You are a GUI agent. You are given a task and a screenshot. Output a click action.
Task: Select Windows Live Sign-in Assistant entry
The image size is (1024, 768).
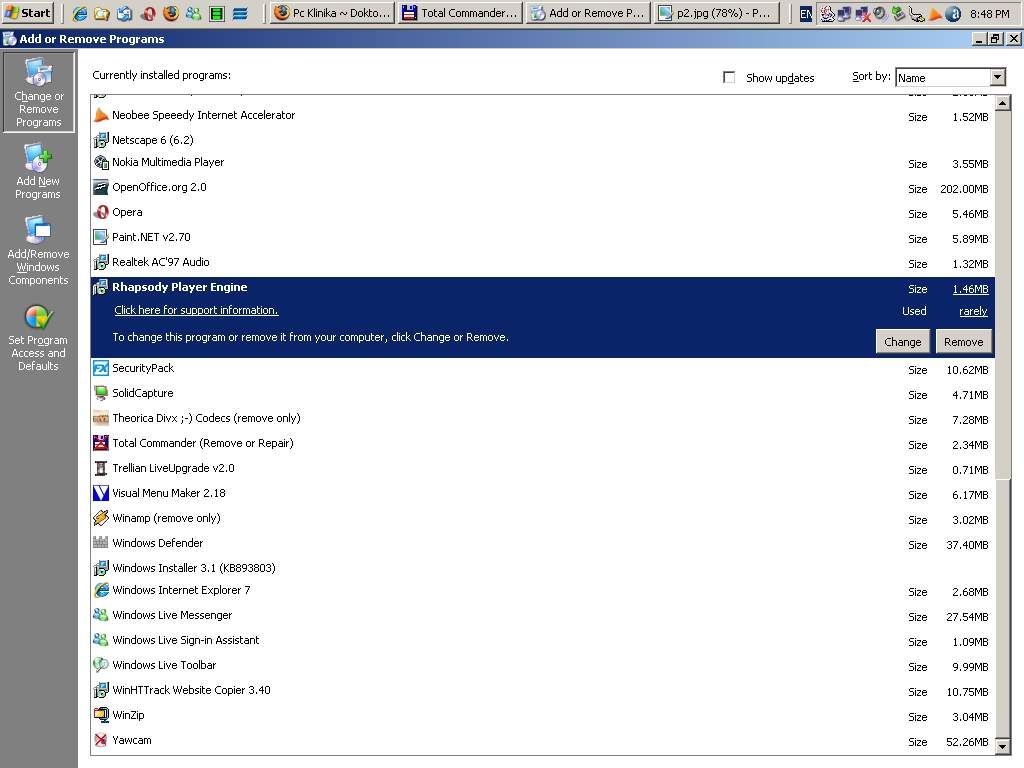[542, 640]
